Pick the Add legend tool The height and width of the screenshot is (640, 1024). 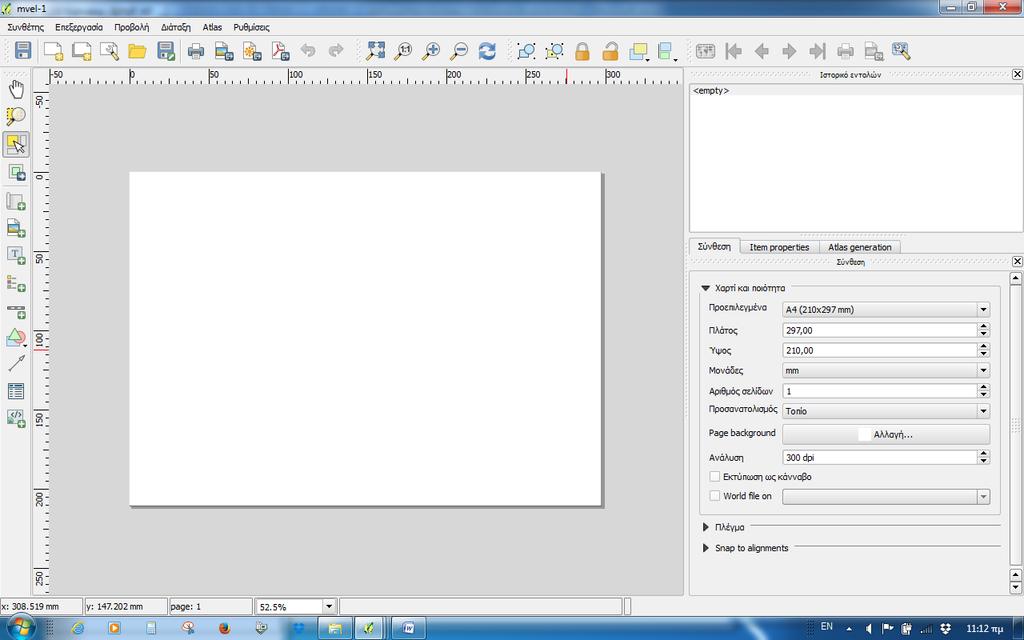[16, 283]
